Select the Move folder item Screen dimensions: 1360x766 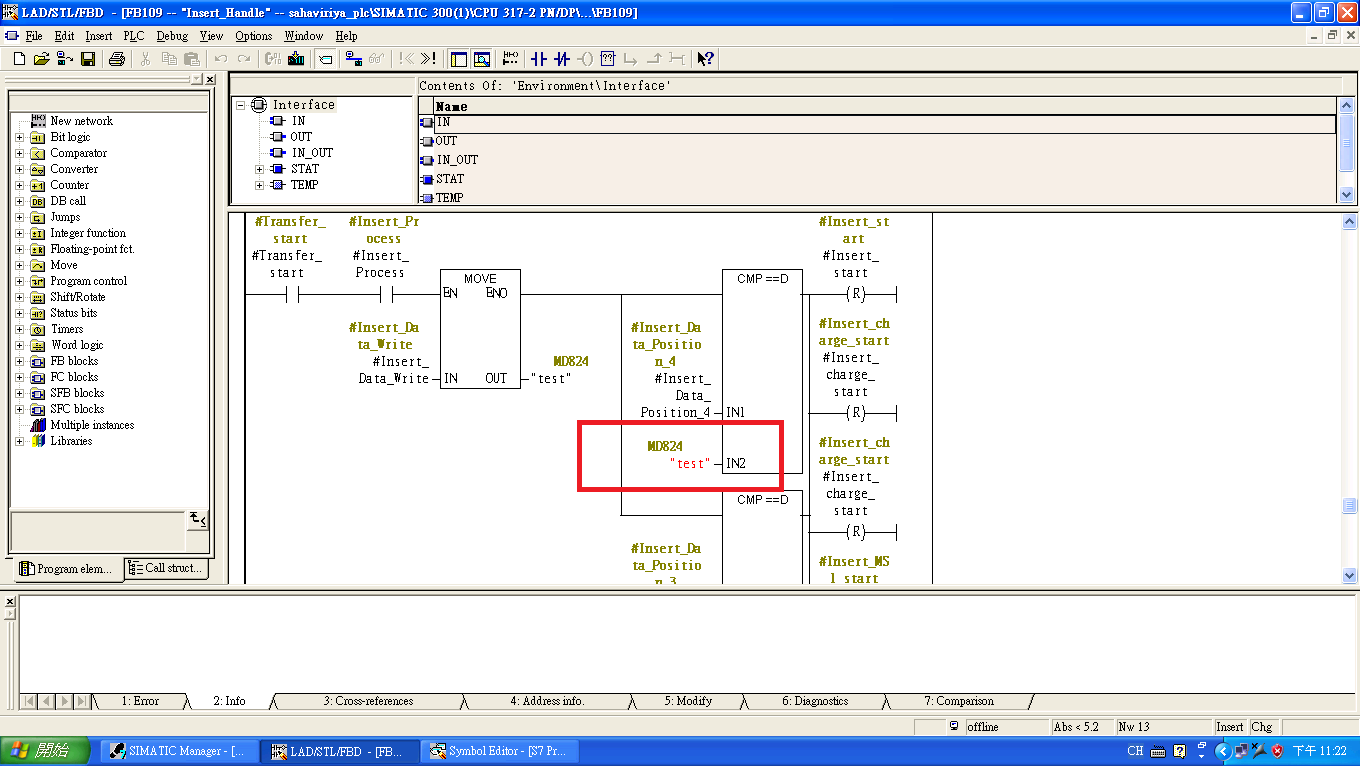64,265
